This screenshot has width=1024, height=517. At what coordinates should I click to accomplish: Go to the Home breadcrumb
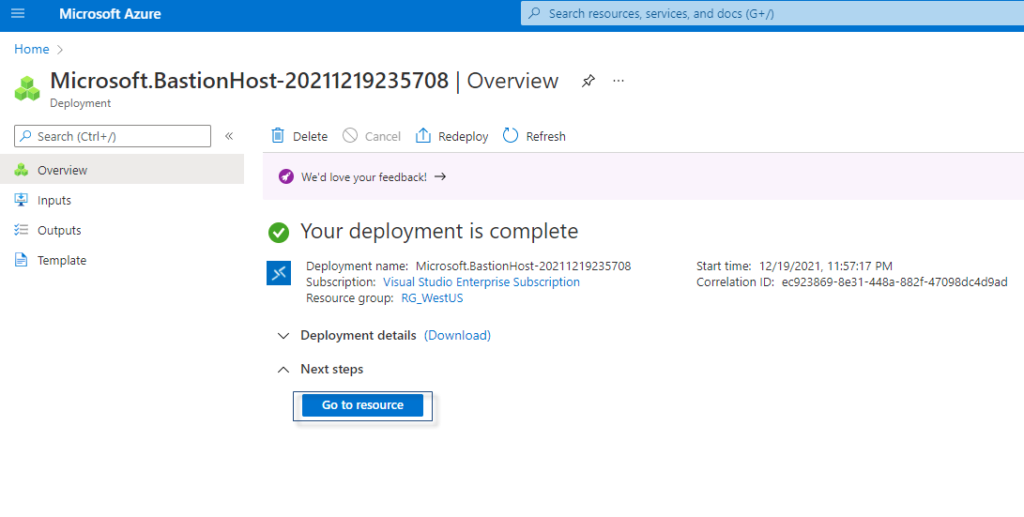tap(31, 49)
